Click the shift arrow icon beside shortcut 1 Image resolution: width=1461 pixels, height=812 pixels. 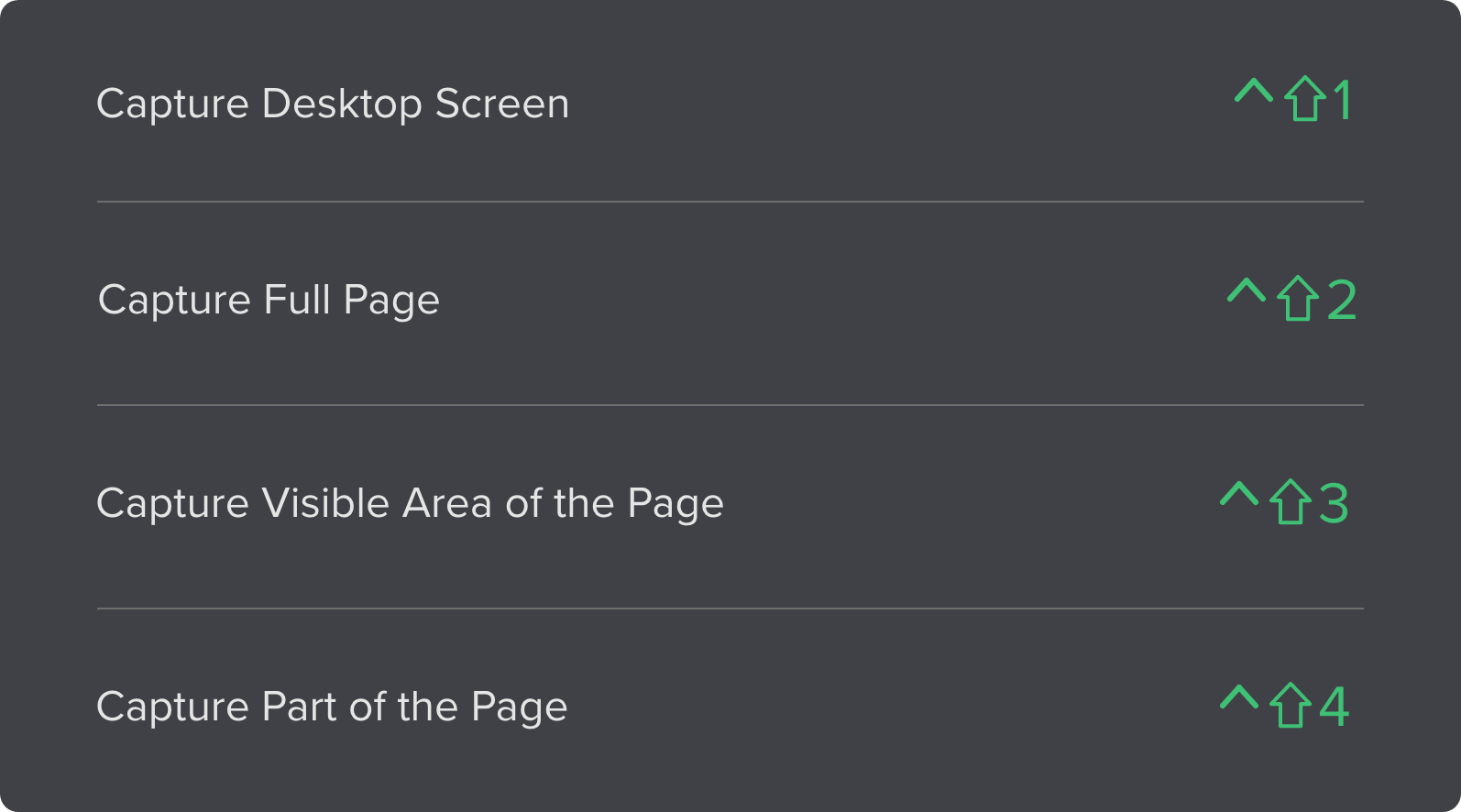(1305, 99)
